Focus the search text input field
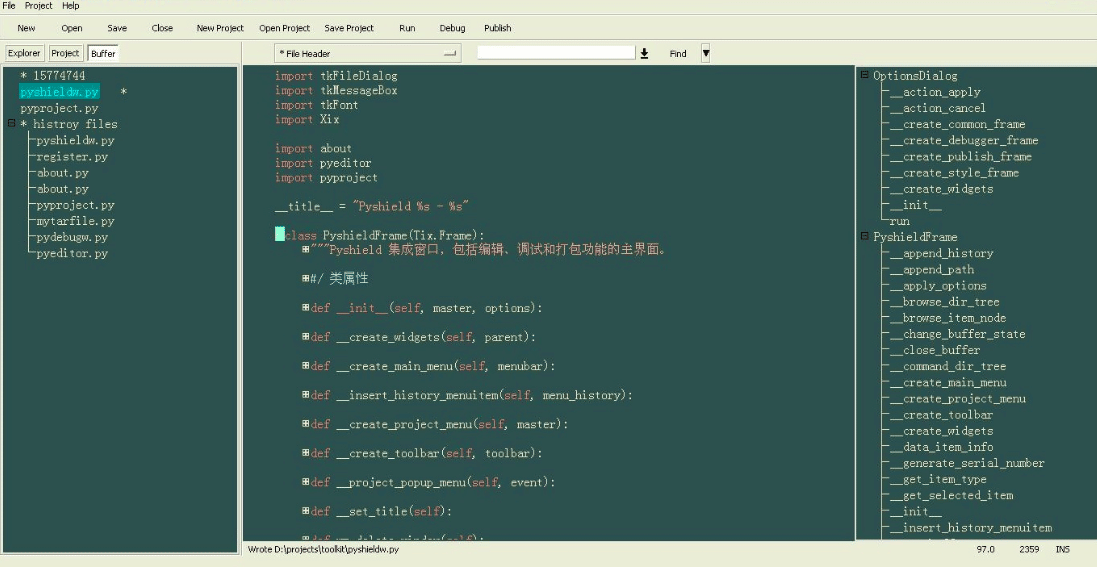1097x567 pixels. [x=556, y=52]
